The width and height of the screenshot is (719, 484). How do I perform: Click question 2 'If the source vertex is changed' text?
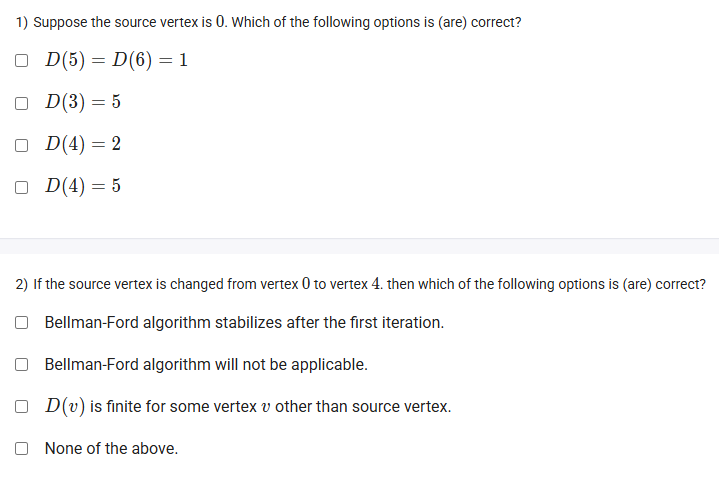(x=361, y=284)
